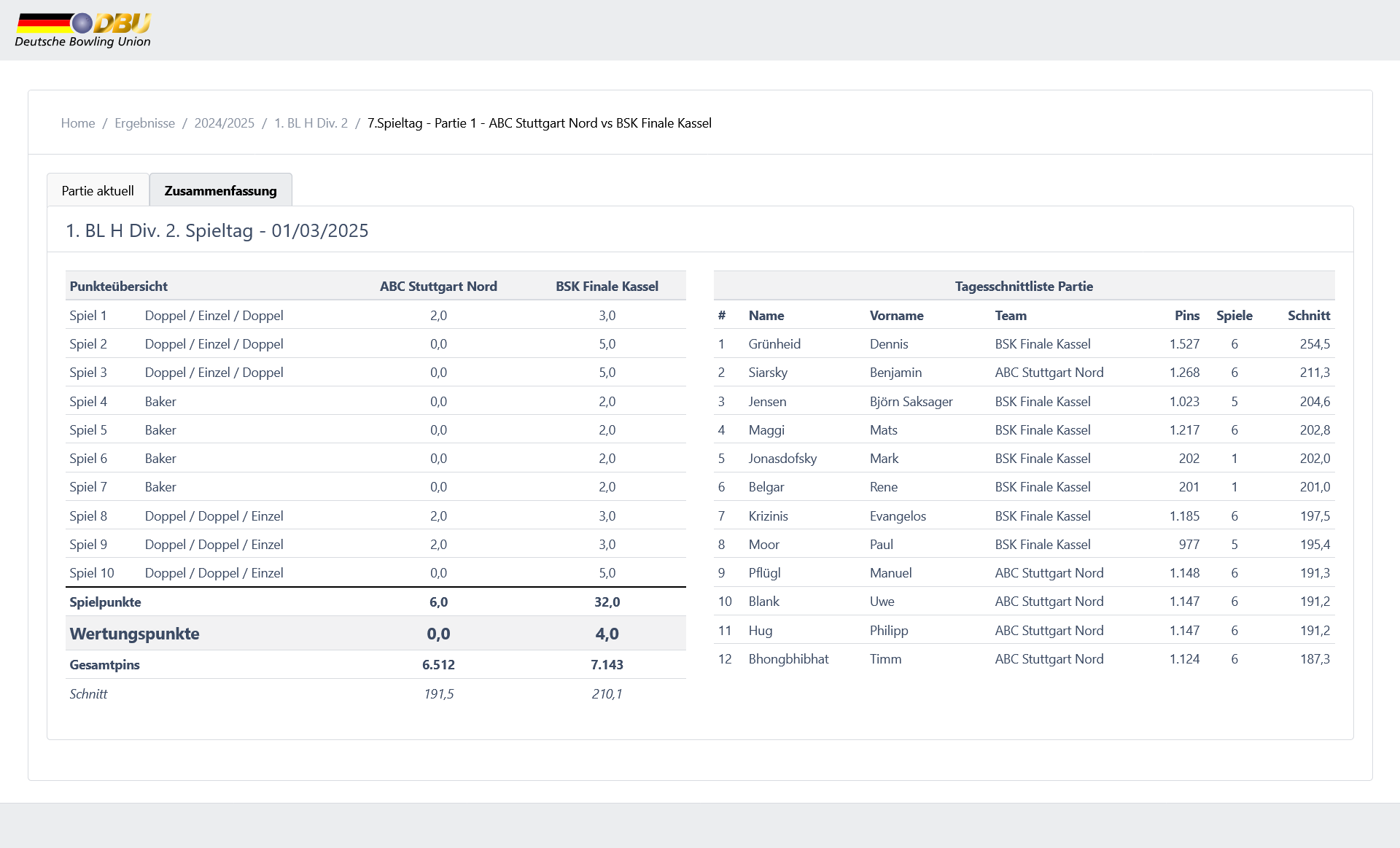This screenshot has height=848, width=1400.
Task: Click the heading 1. BL H Div. 2. Spieltag - 01/03/2025
Action: (217, 231)
